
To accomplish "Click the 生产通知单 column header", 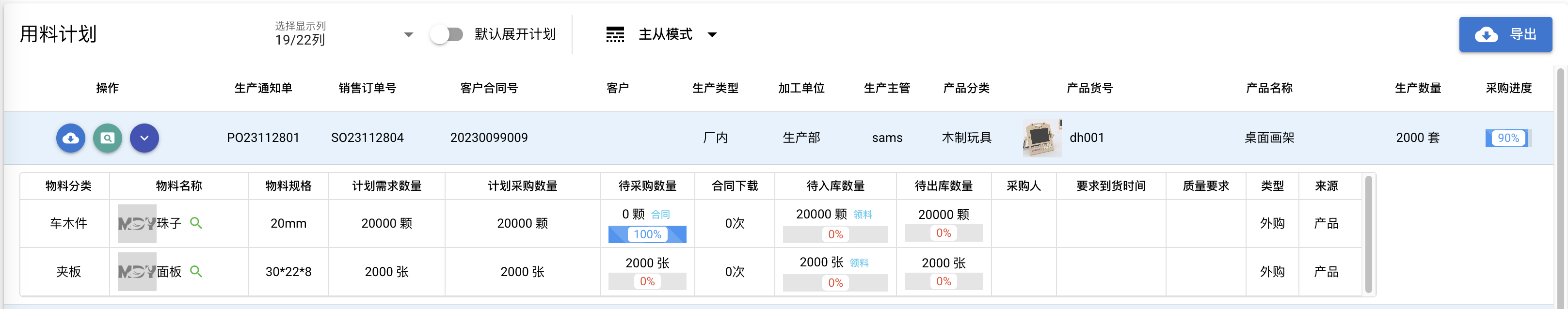I will [263, 88].
